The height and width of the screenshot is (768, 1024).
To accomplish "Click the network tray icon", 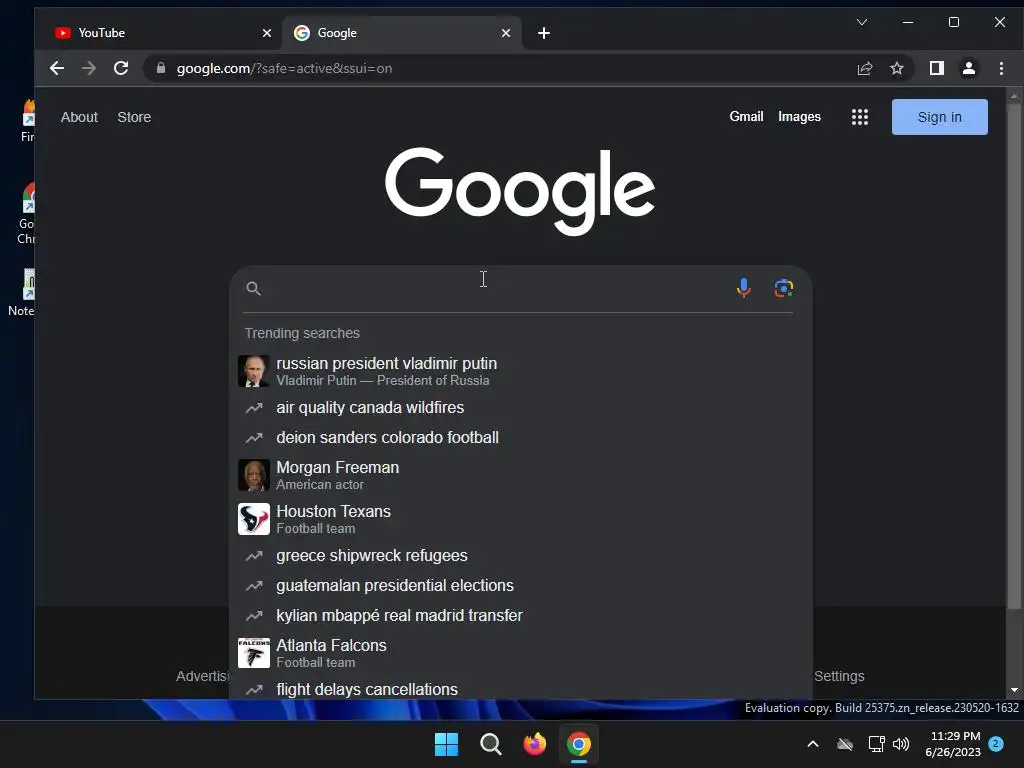I will (x=876, y=744).
